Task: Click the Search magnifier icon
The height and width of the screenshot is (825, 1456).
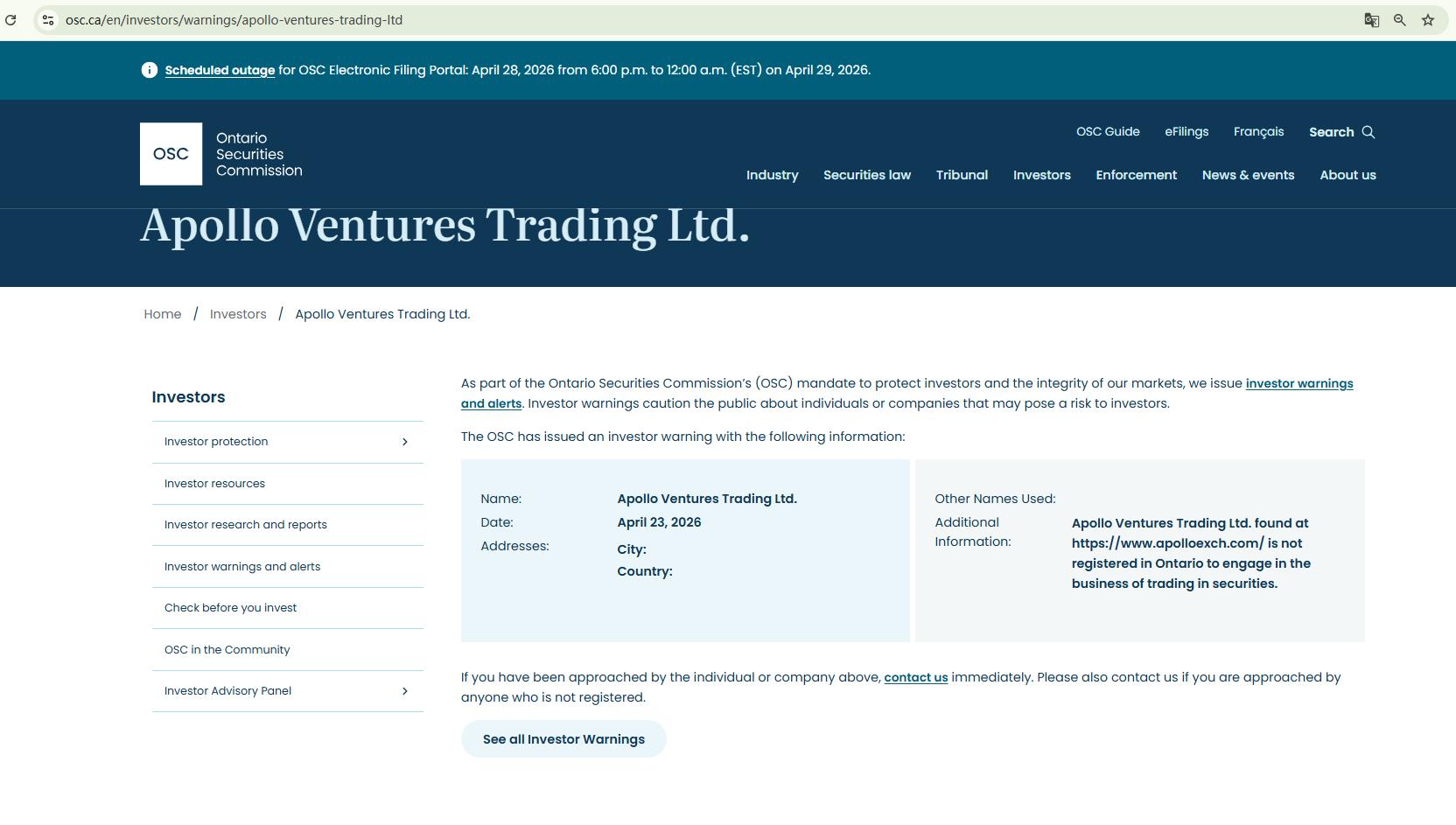Action: pyautogui.click(x=1368, y=132)
